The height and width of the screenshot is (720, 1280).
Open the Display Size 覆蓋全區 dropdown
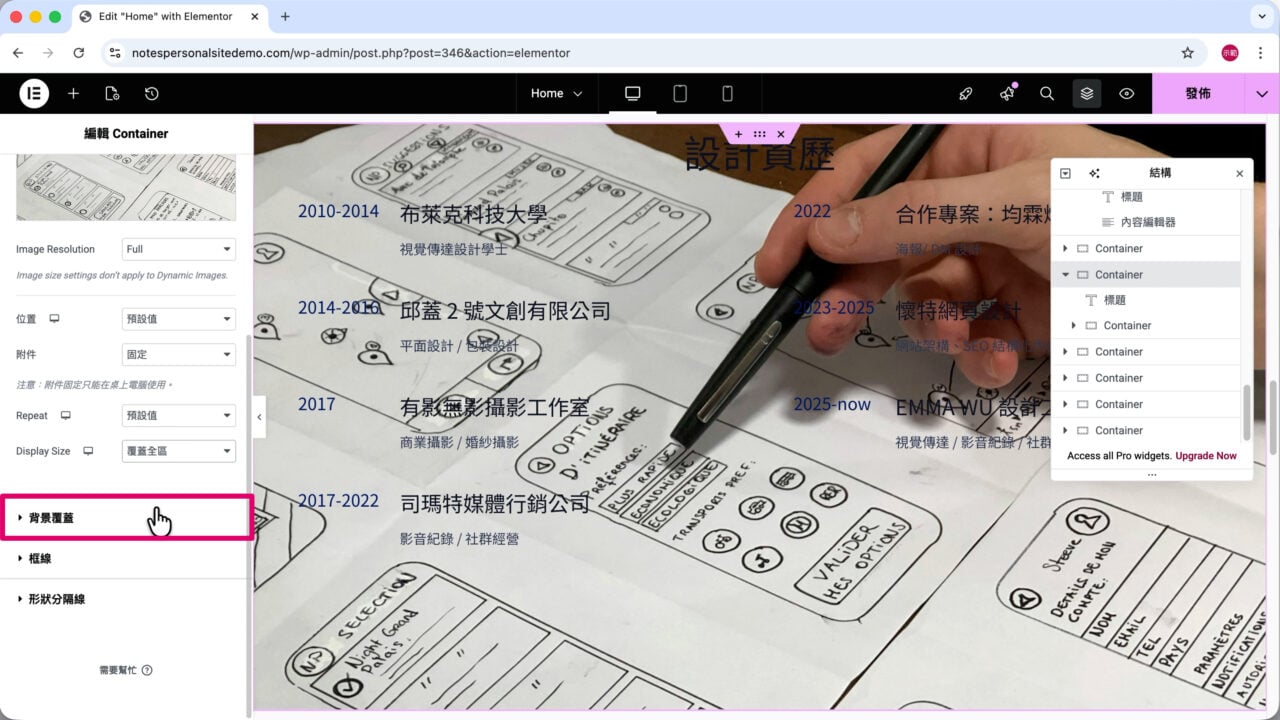pyautogui.click(x=179, y=451)
